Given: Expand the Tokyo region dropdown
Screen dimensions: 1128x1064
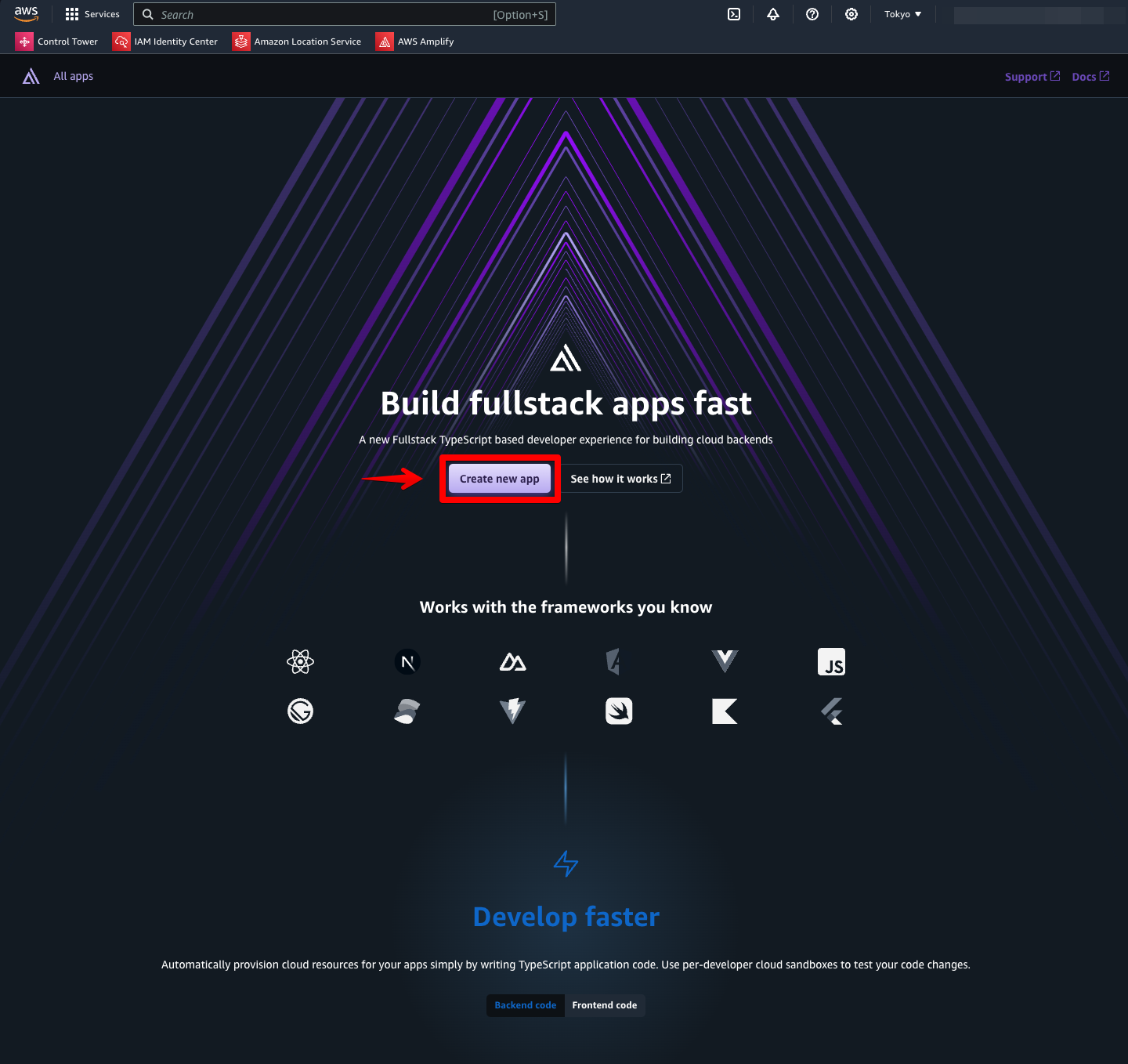Looking at the screenshot, I should 902,14.
